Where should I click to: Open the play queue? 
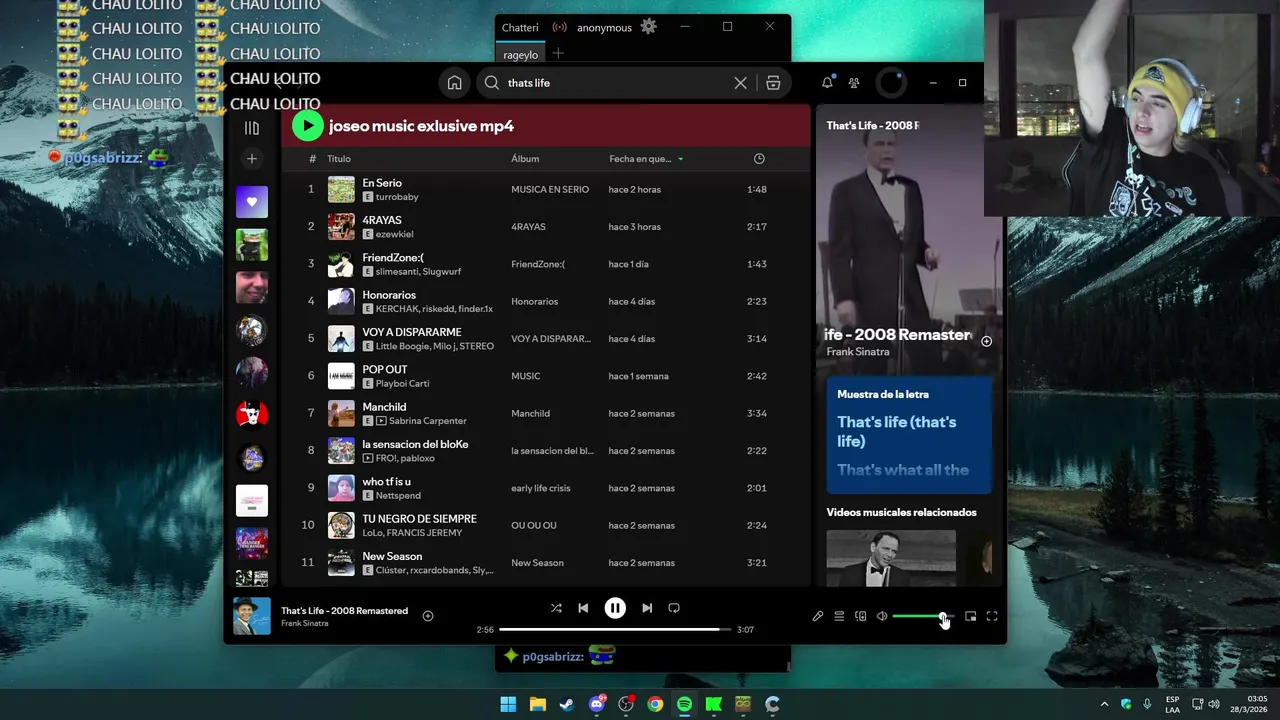pos(839,616)
